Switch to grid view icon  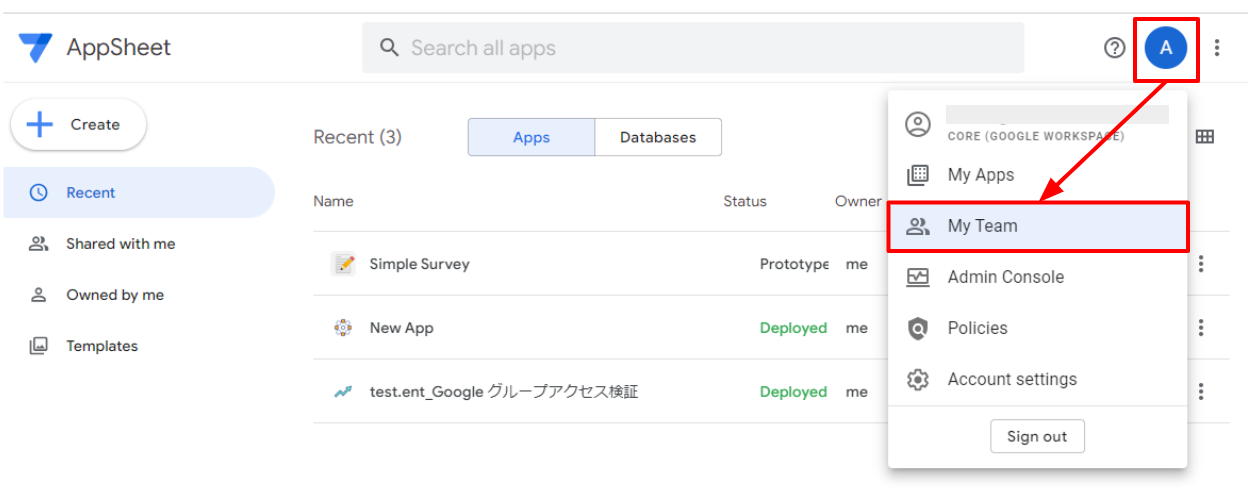(x=1204, y=137)
